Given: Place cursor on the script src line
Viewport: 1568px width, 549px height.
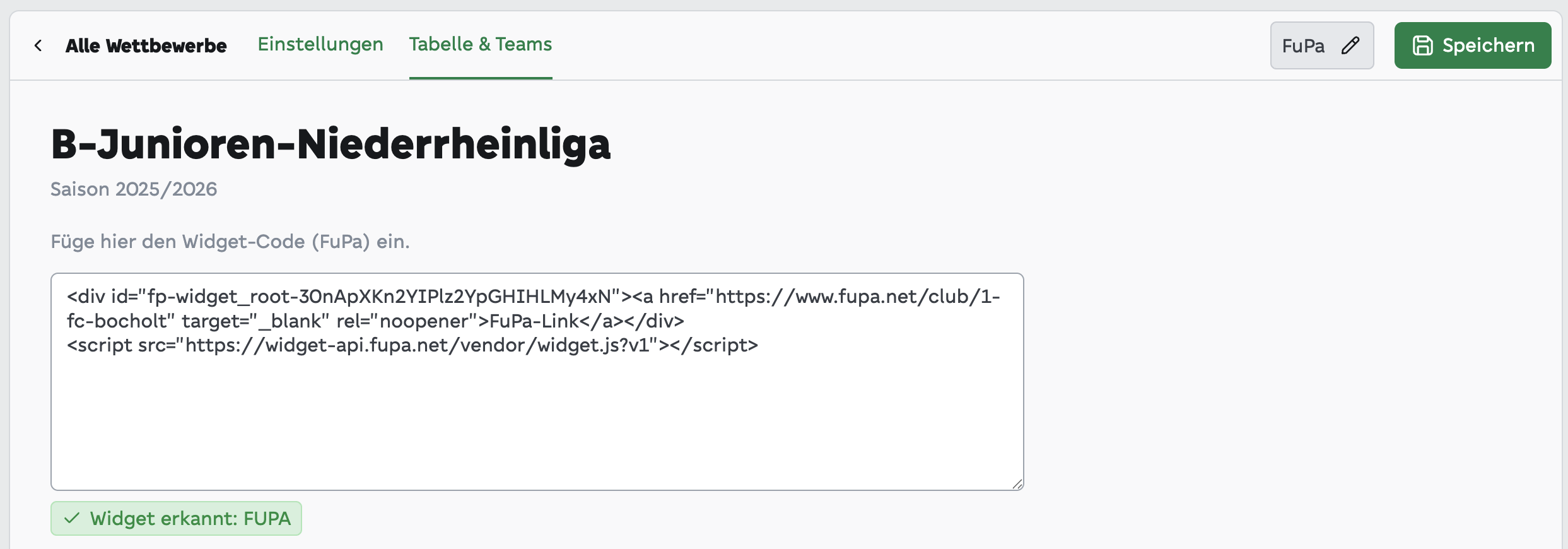Looking at the screenshot, I should point(412,345).
